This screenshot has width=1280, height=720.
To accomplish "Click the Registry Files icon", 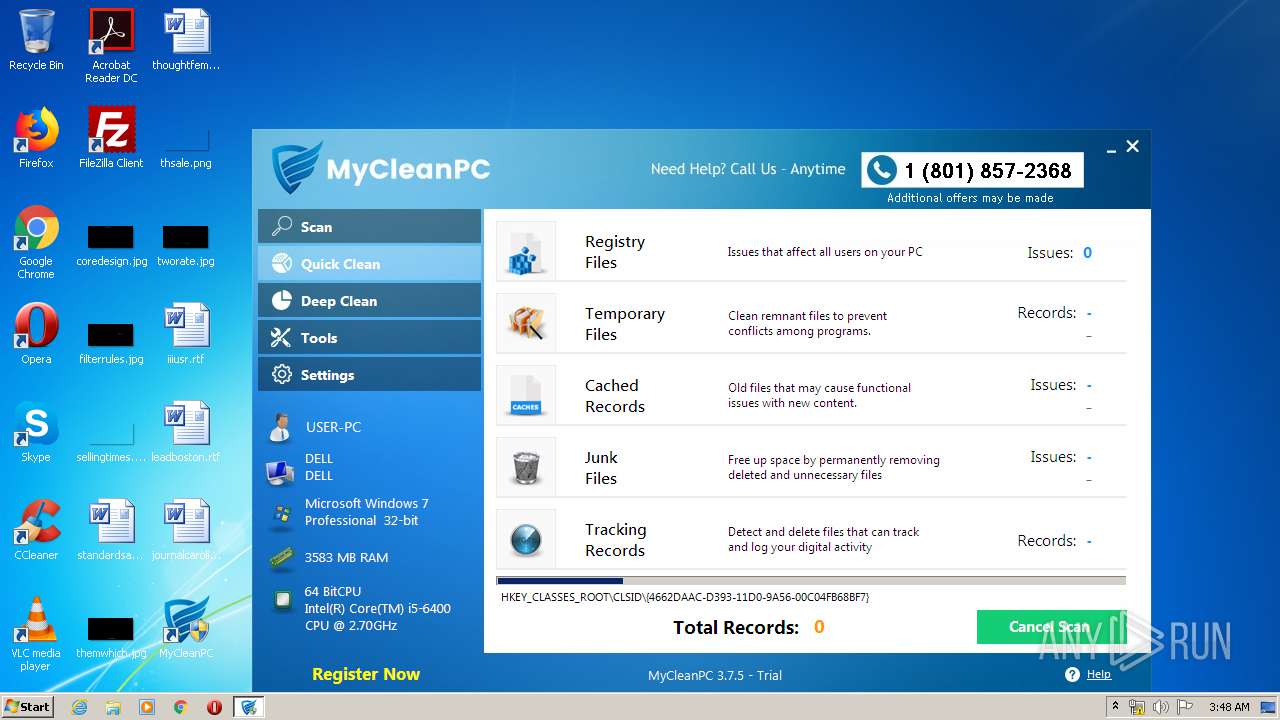I will (x=526, y=251).
